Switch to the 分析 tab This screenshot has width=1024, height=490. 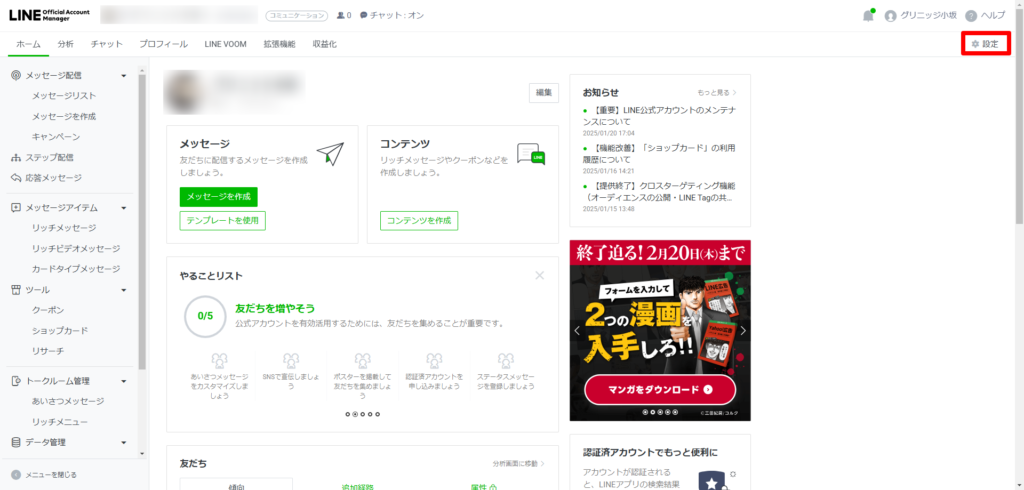click(x=65, y=44)
